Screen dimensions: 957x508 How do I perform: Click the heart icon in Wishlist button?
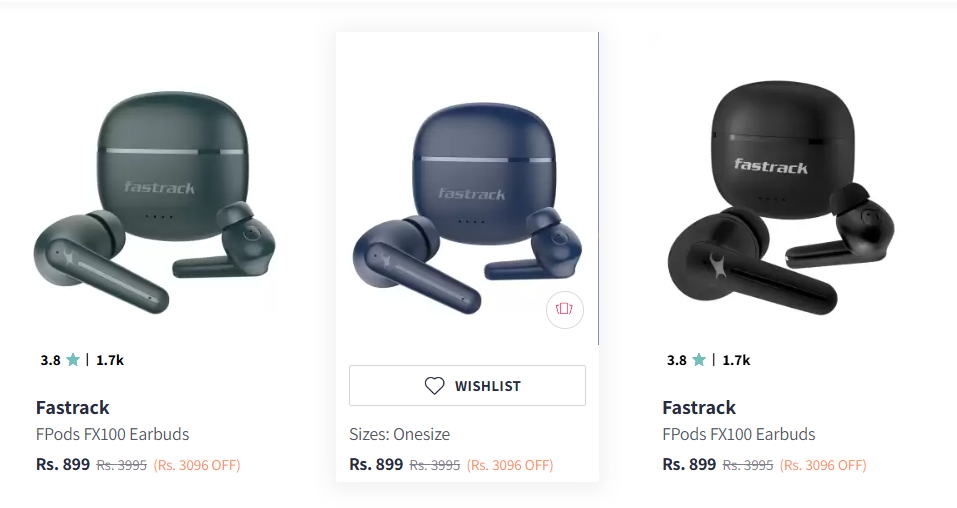pyautogui.click(x=434, y=386)
